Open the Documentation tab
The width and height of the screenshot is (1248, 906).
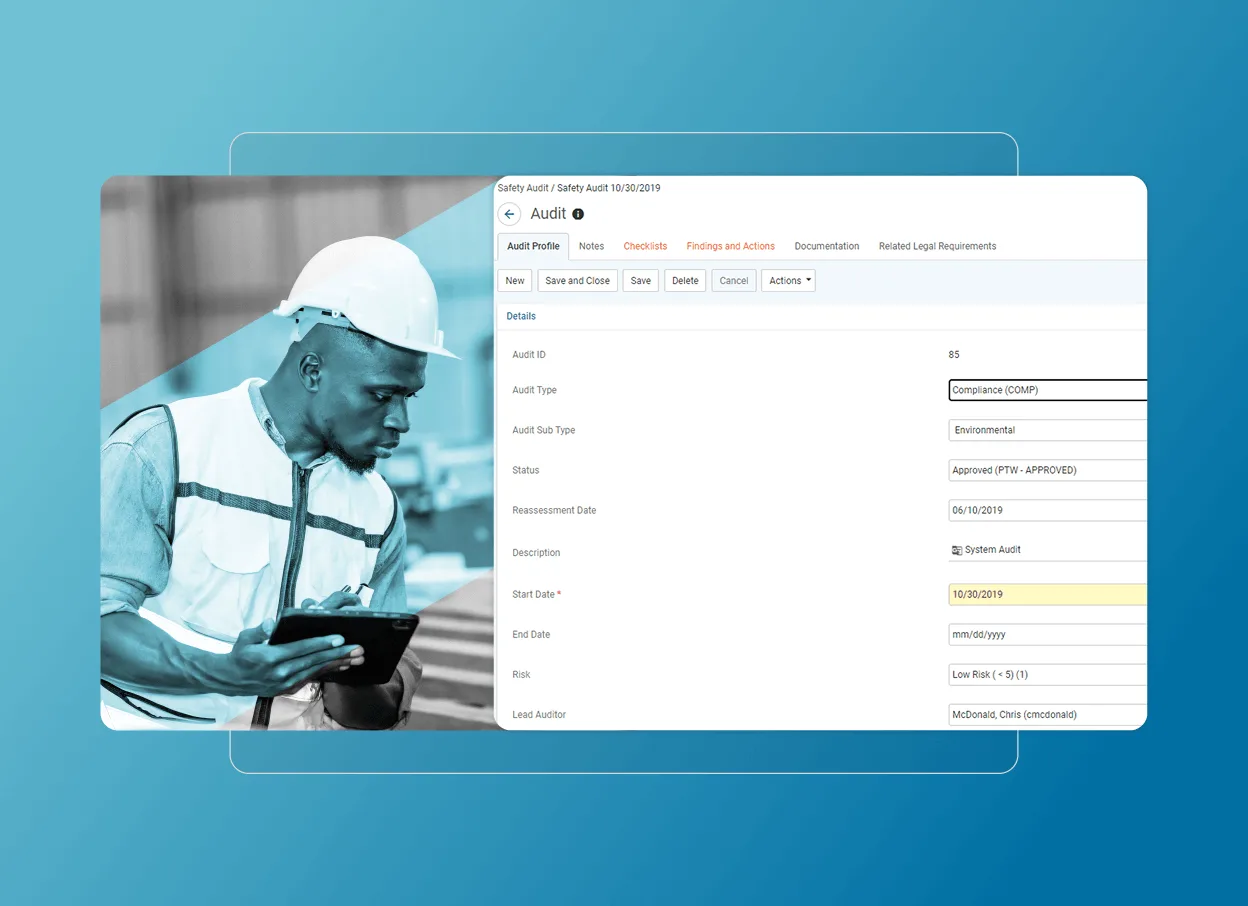(x=826, y=246)
